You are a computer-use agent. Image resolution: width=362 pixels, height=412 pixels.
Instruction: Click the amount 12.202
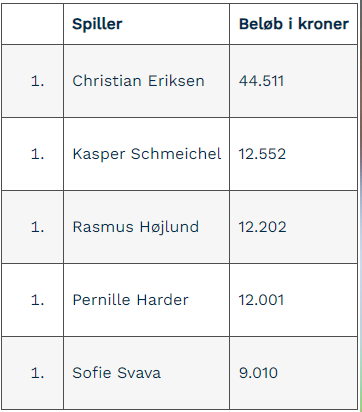pyautogui.click(x=262, y=227)
